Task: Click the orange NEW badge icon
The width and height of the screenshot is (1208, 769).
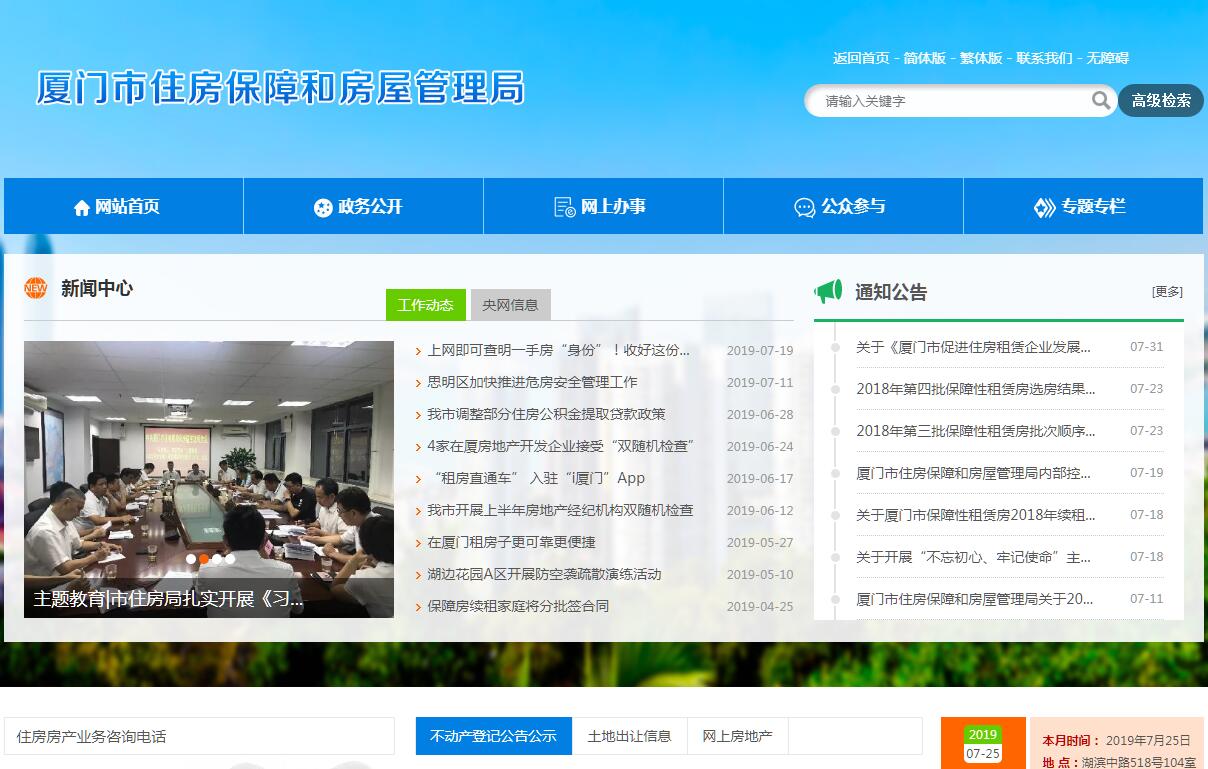Action: (x=36, y=288)
